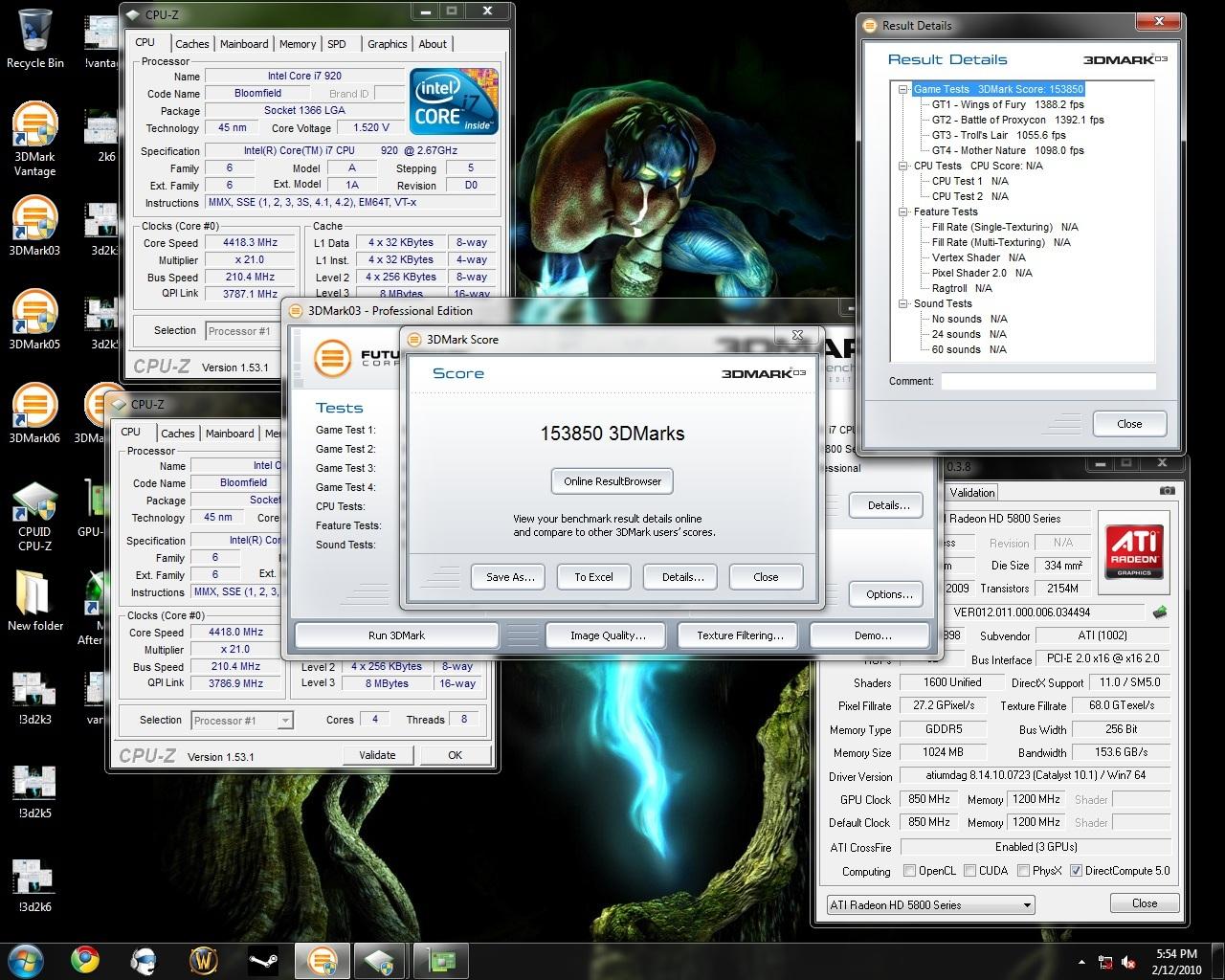Enable the PhysX checkbox in GPU-Z
Viewport: 1225px width, 980px height.
(x=1024, y=871)
